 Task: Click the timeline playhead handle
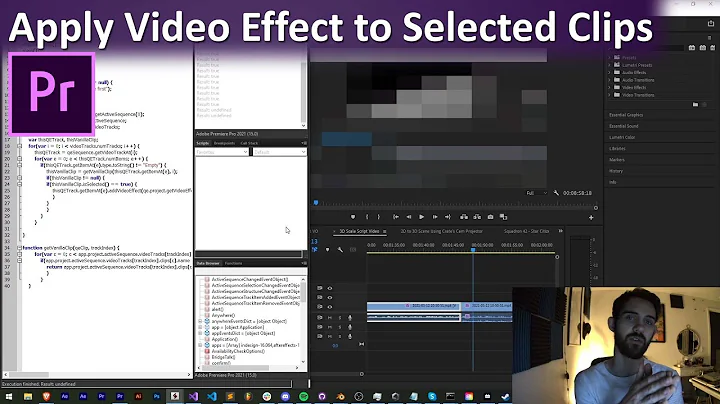[473, 249]
